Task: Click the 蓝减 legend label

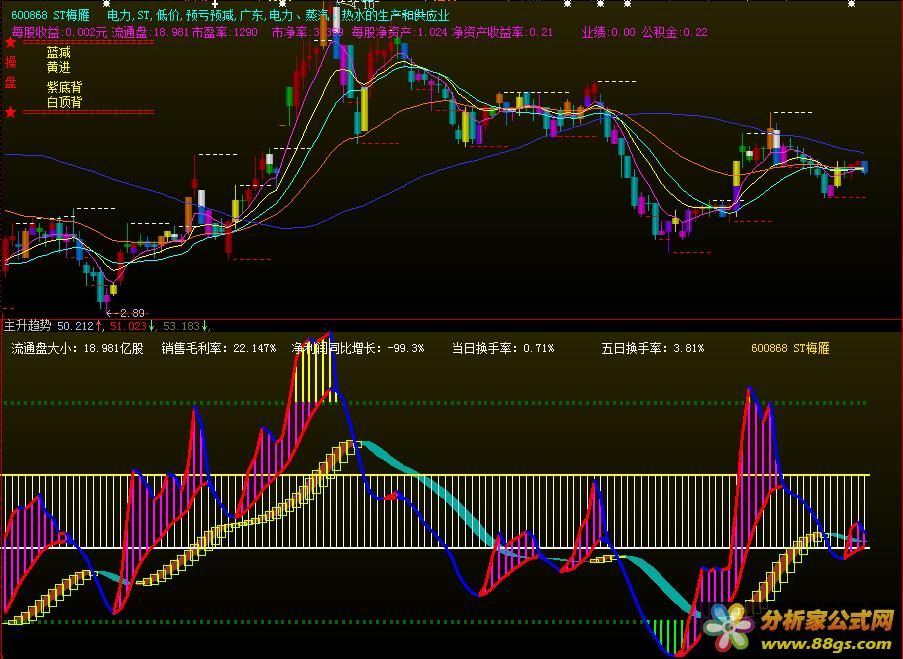Action: coord(59,53)
